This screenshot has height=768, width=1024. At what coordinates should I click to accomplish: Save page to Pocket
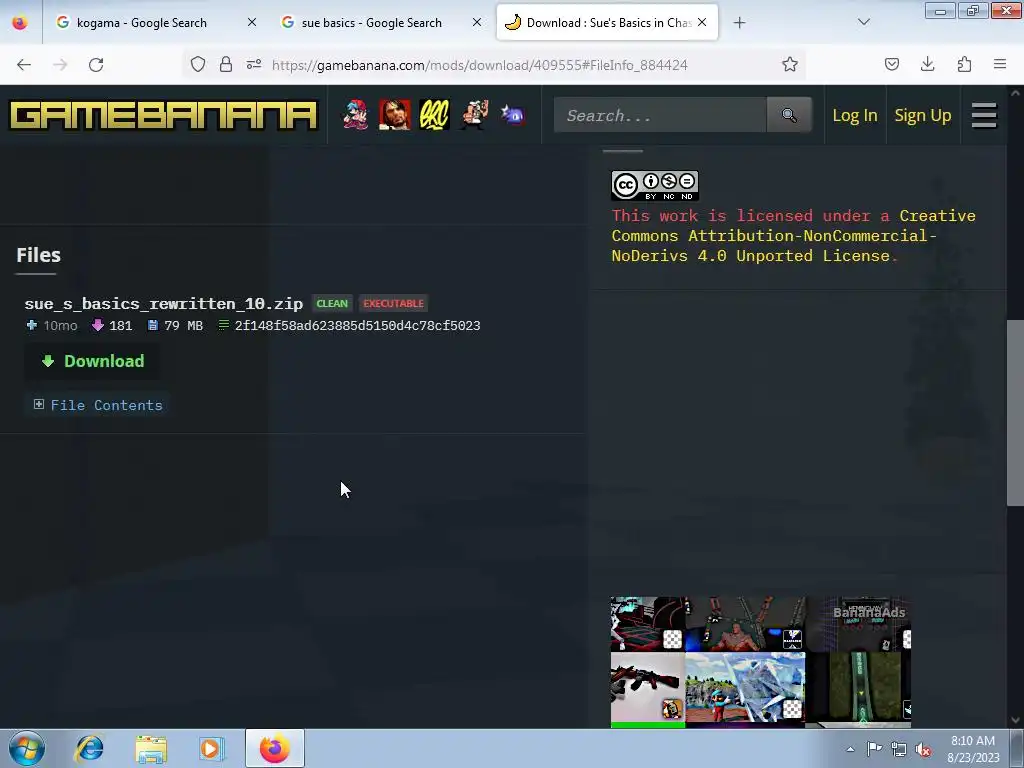[891, 65]
